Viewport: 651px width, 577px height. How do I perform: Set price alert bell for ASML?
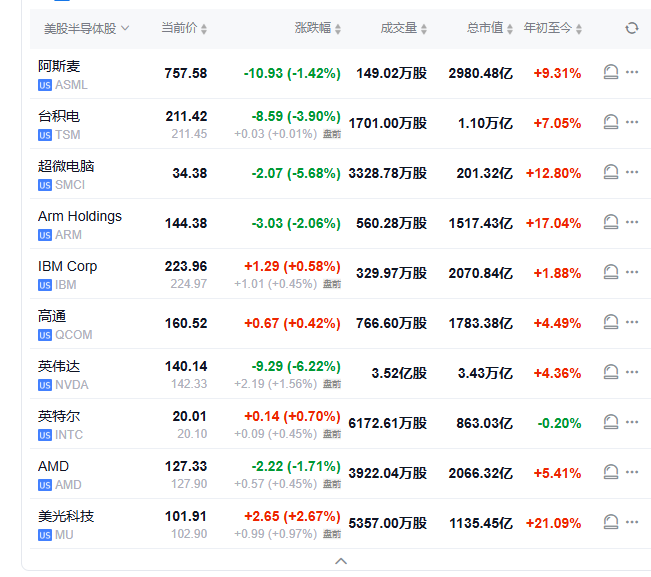coord(611,72)
